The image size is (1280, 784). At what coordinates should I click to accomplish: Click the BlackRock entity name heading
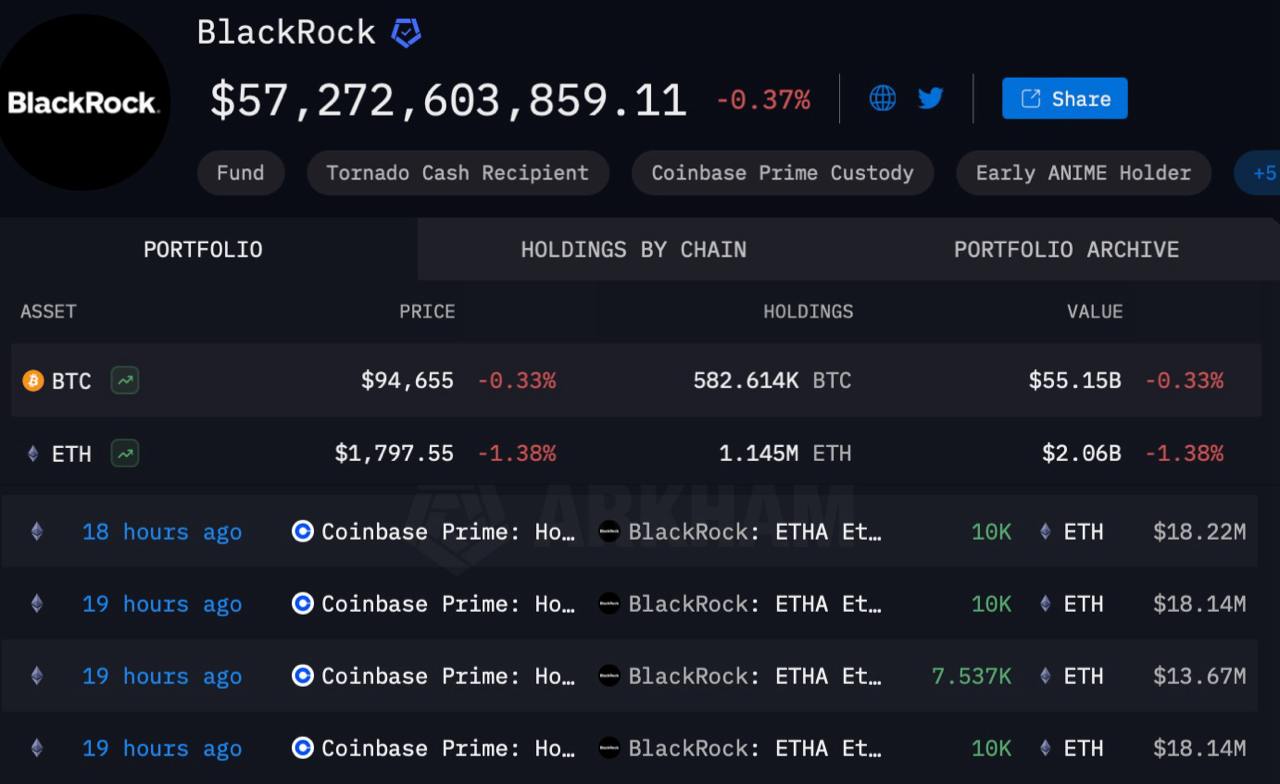coord(286,32)
